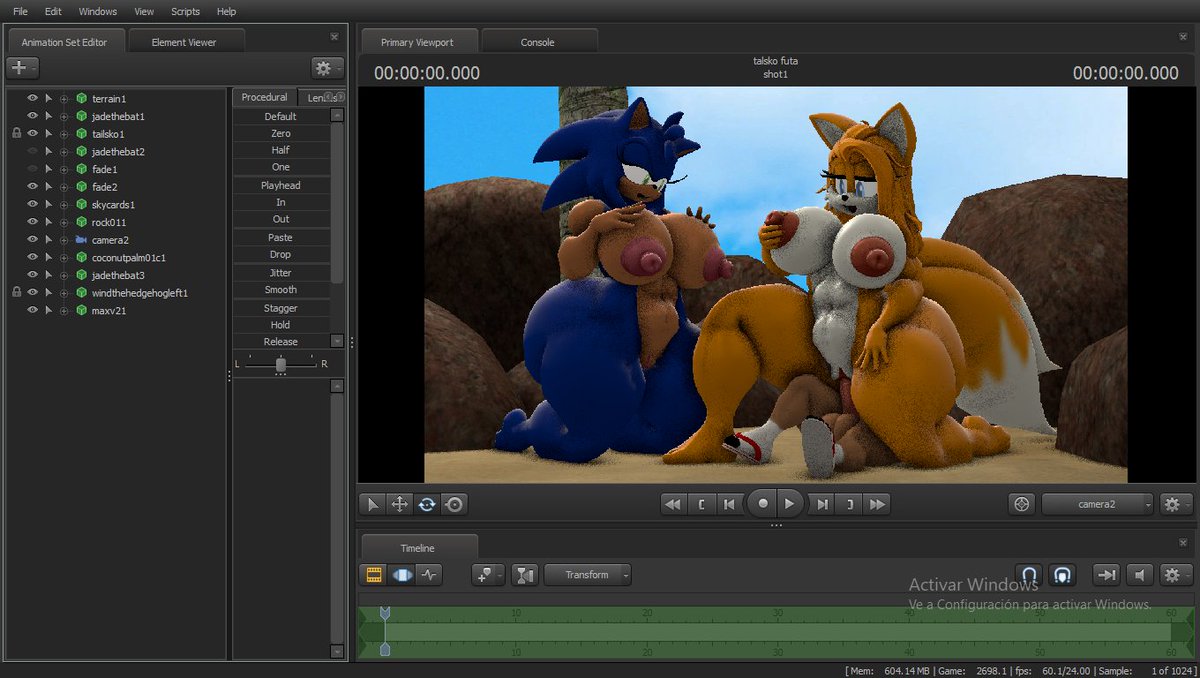The image size is (1200, 678).
Task: Activate the viewport move manipulator tool
Action: tap(400, 505)
